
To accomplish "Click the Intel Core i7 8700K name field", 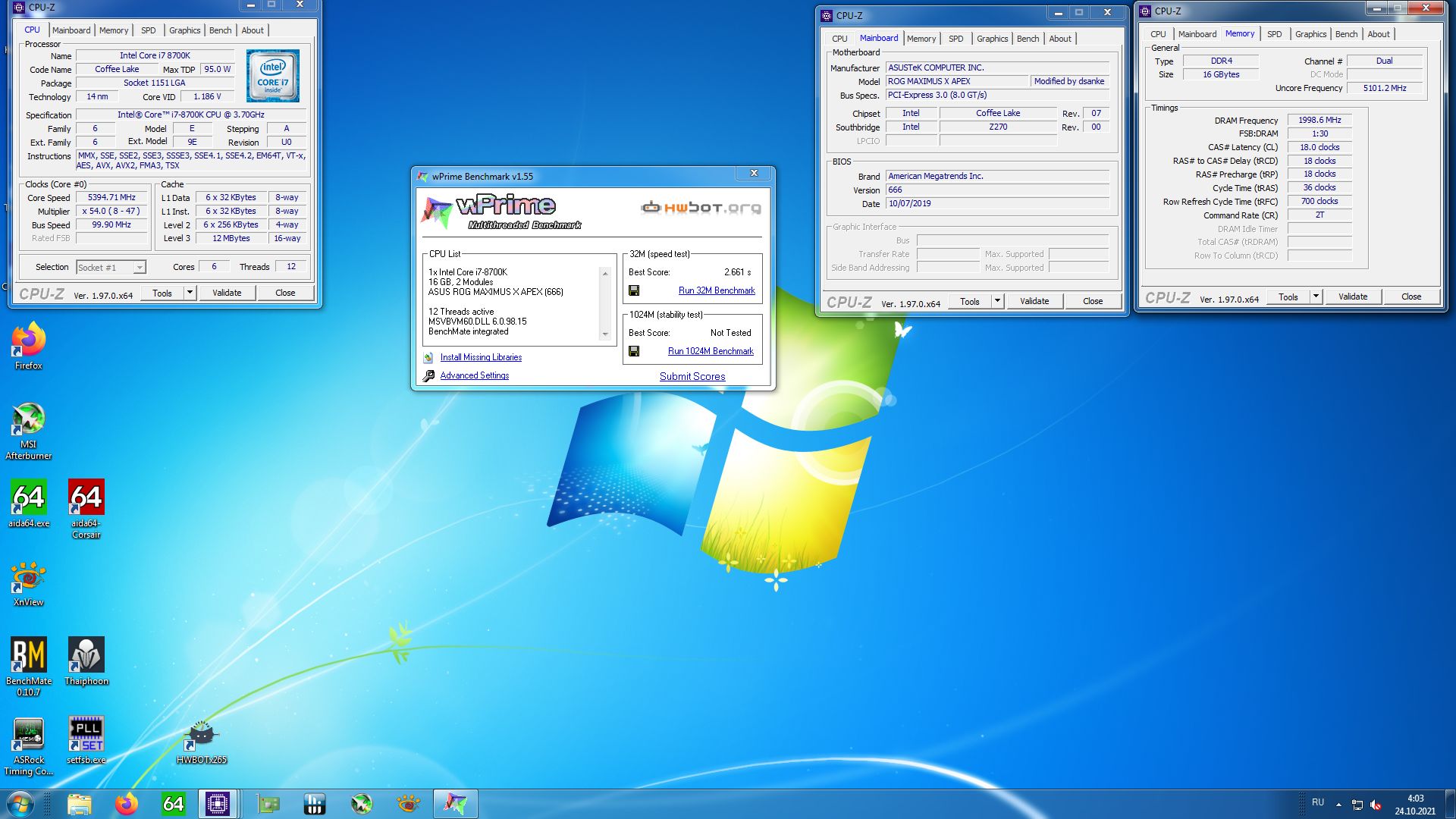I will tap(155, 55).
